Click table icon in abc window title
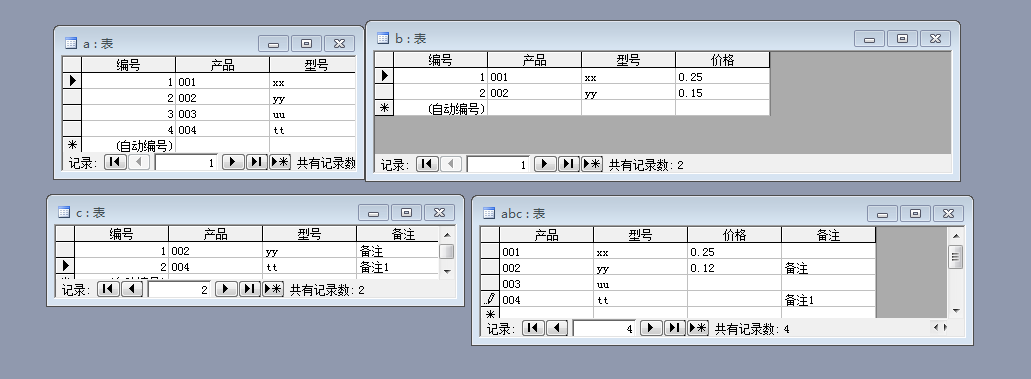This screenshot has width=1031, height=379. tap(489, 213)
